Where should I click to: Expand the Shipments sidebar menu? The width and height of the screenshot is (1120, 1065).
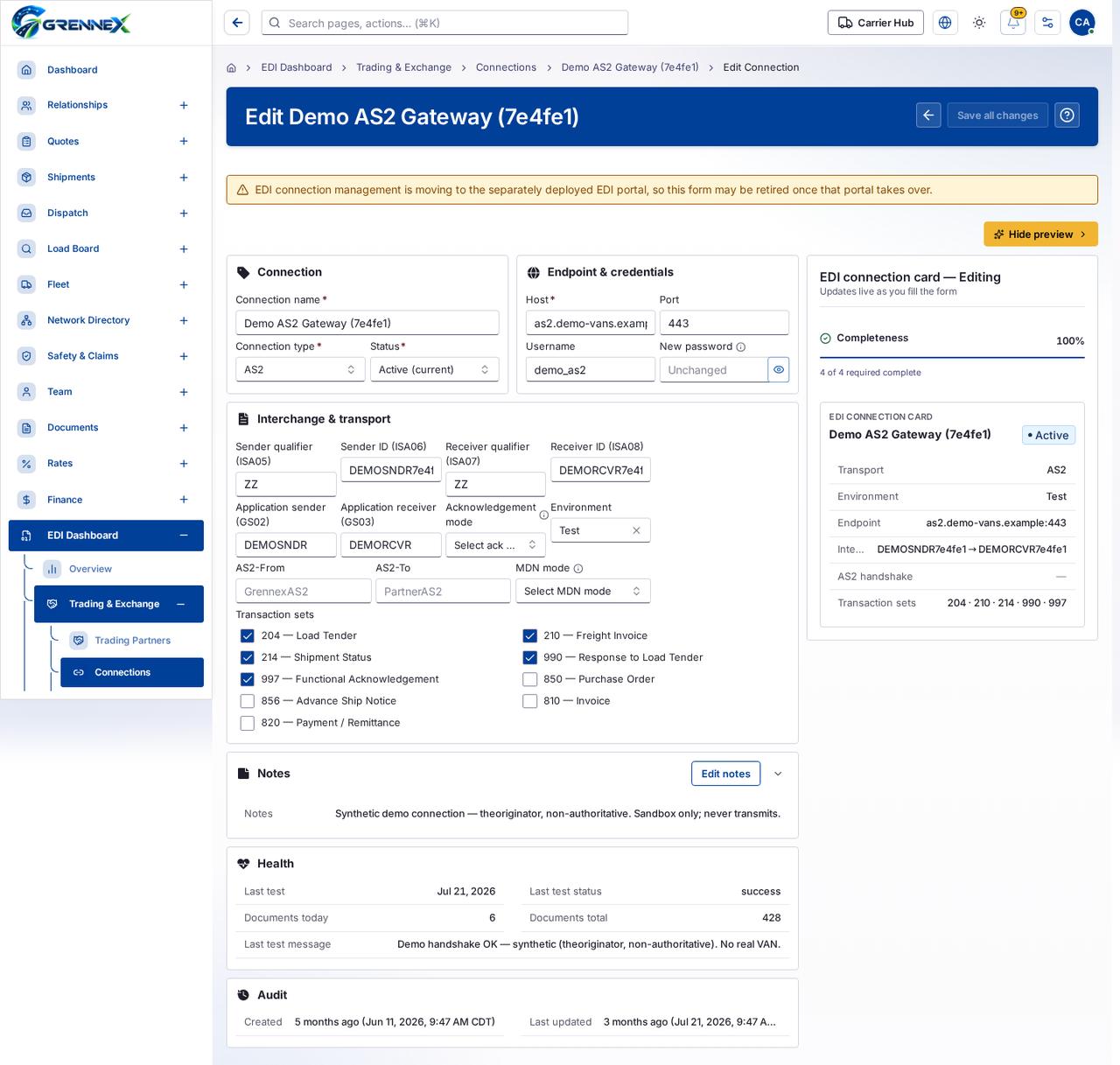[x=184, y=178]
